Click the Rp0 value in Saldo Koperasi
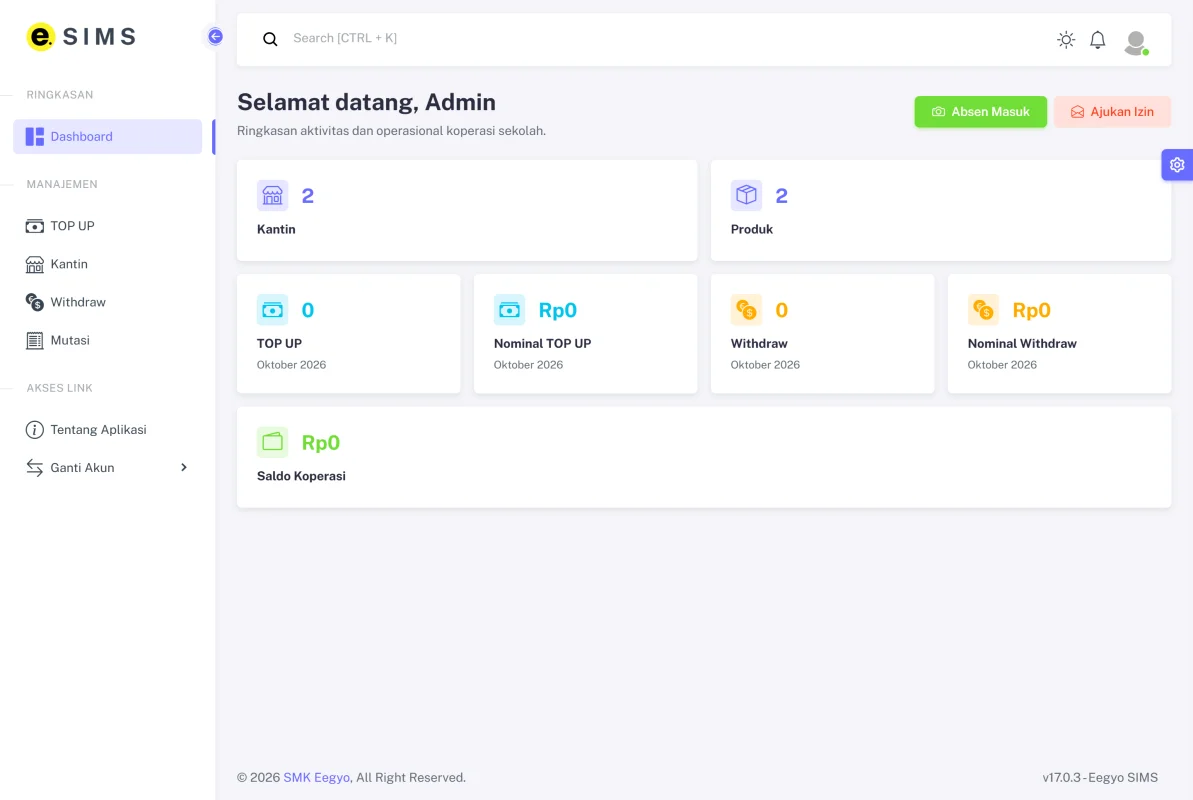 coord(321,442)
